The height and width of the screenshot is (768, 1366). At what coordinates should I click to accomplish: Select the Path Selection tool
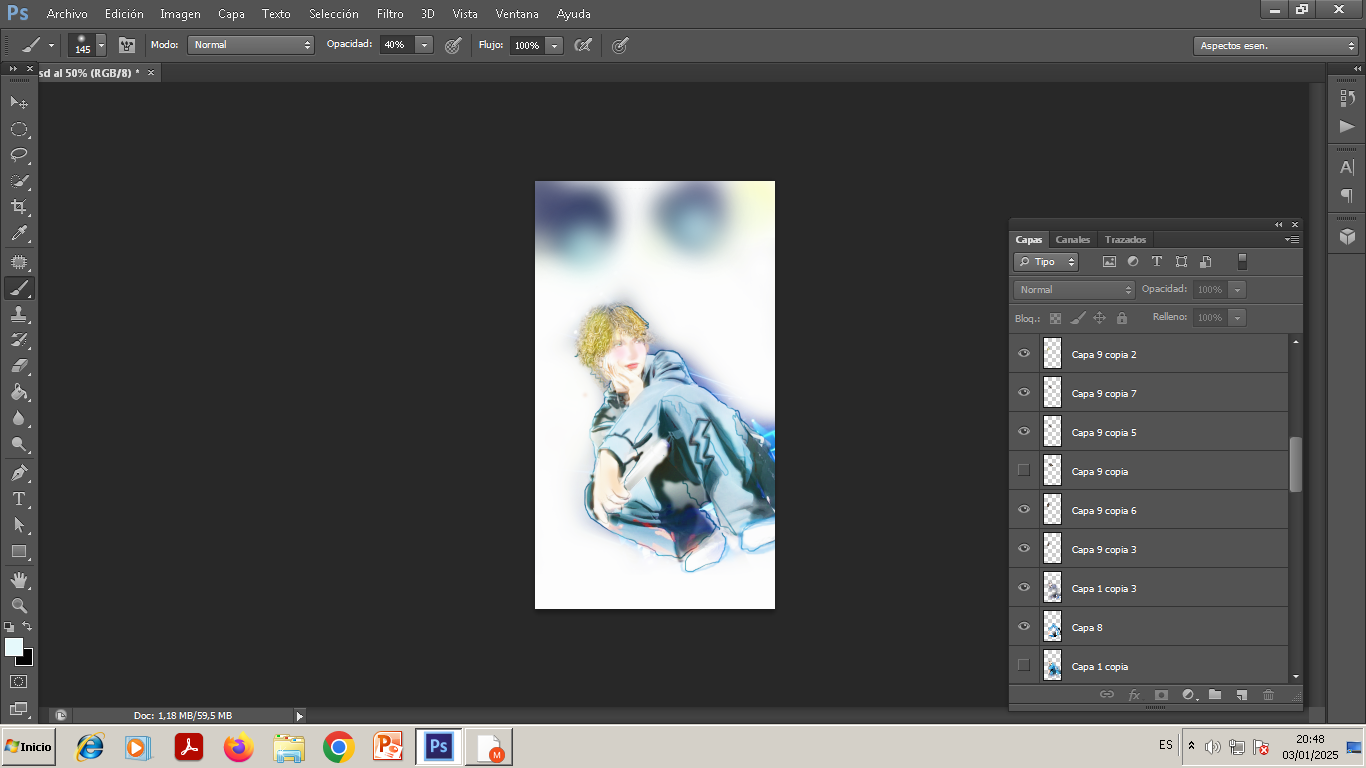(x=19, y=524)
